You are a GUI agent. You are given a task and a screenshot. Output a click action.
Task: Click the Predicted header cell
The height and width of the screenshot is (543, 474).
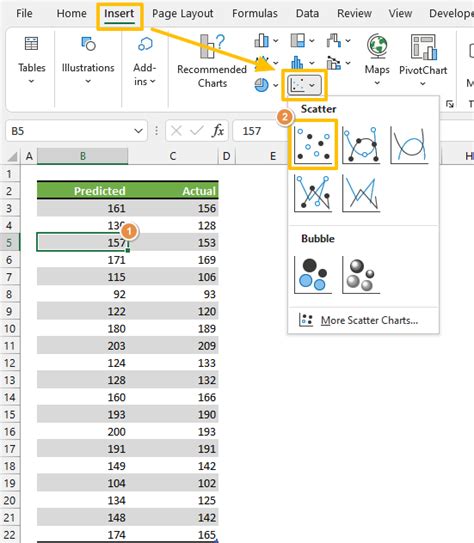point(82,191)
